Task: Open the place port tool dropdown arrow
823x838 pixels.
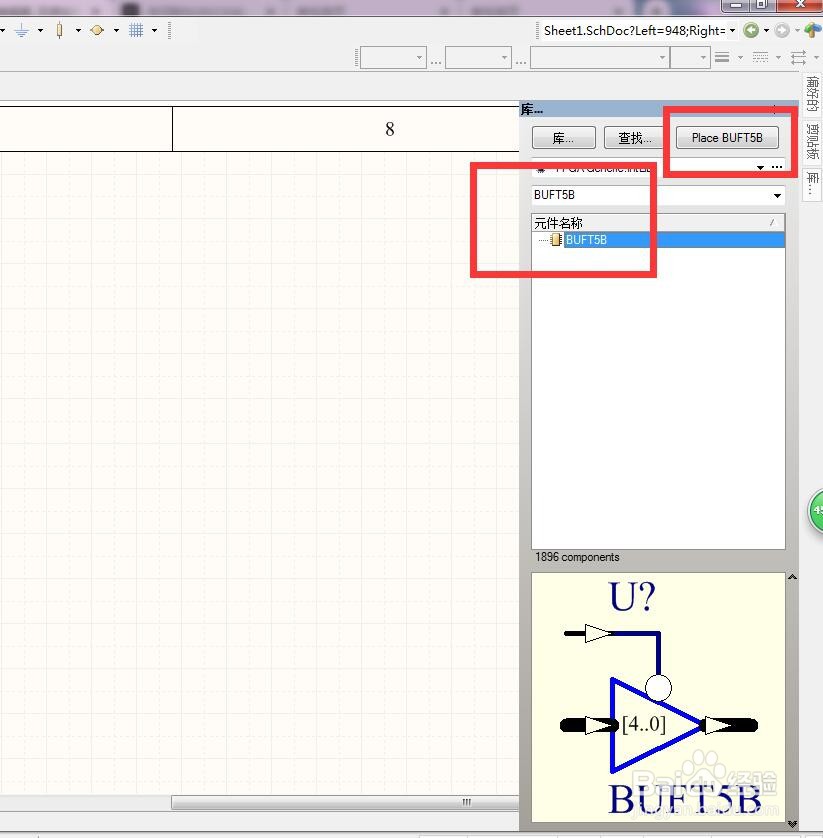Action: point(117,30)
